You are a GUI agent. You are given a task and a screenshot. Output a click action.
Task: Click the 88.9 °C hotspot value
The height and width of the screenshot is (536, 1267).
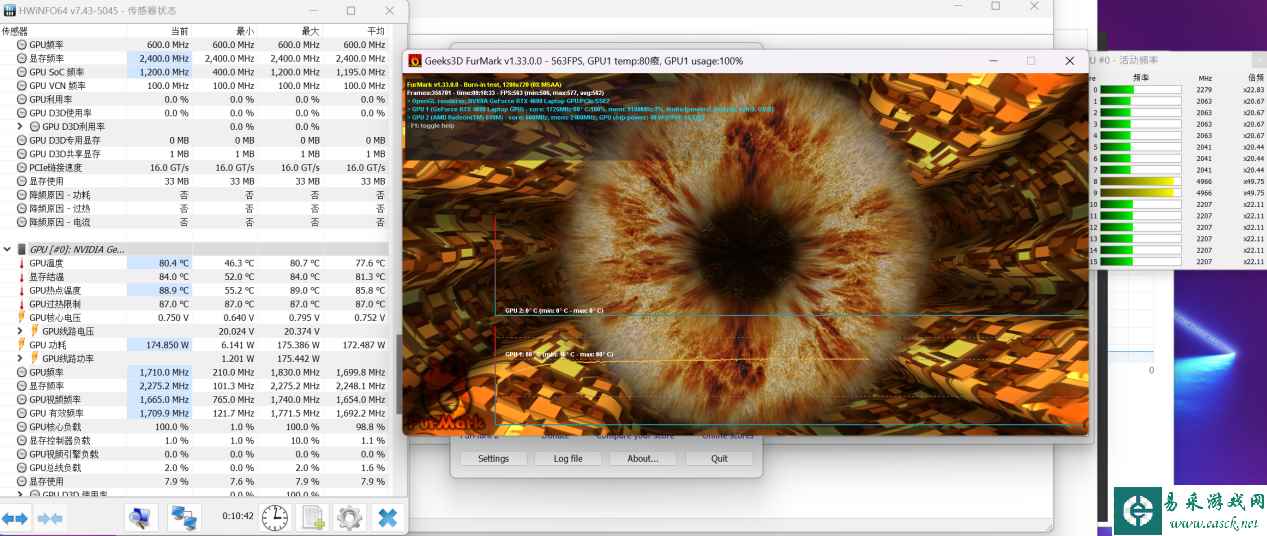pos(174,290)
